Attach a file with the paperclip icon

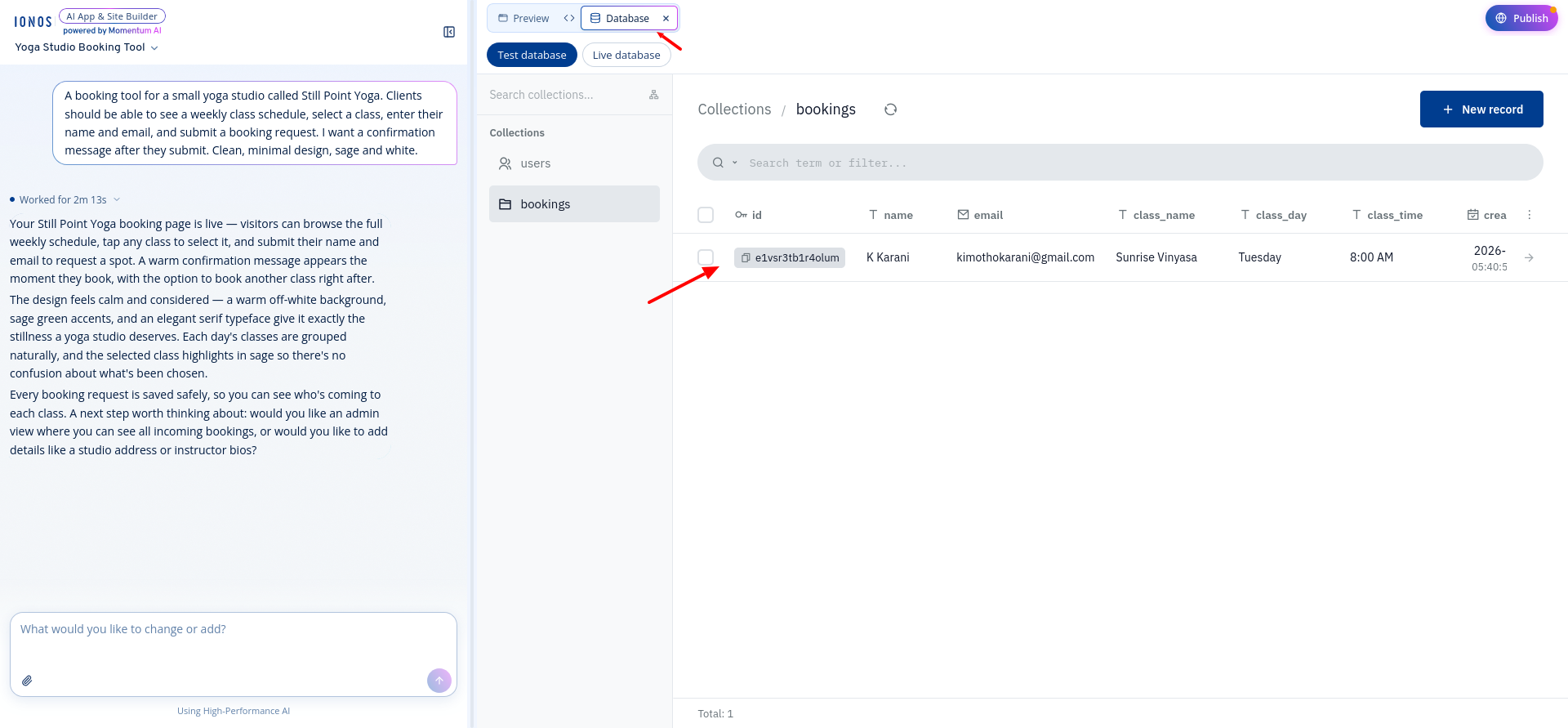point(27,681)
